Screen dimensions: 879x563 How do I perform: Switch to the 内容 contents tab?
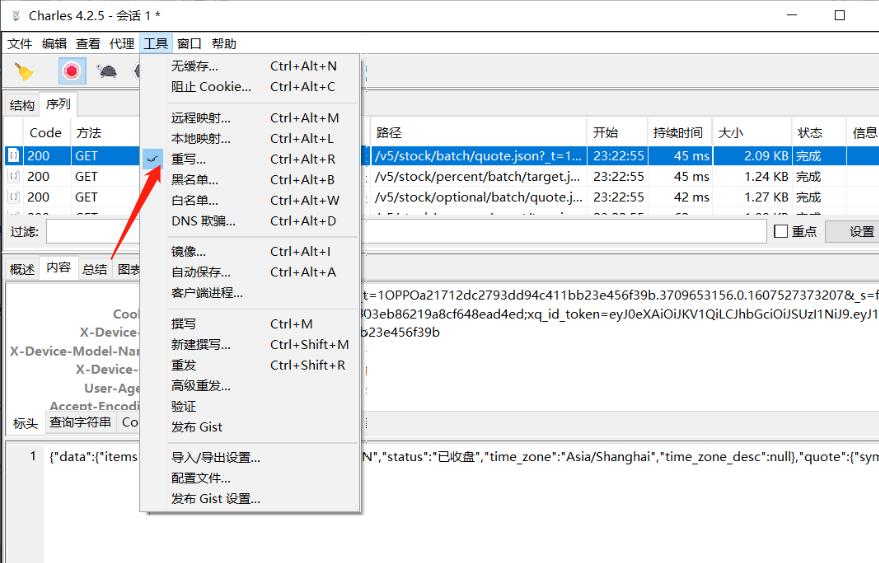(58, 267)
